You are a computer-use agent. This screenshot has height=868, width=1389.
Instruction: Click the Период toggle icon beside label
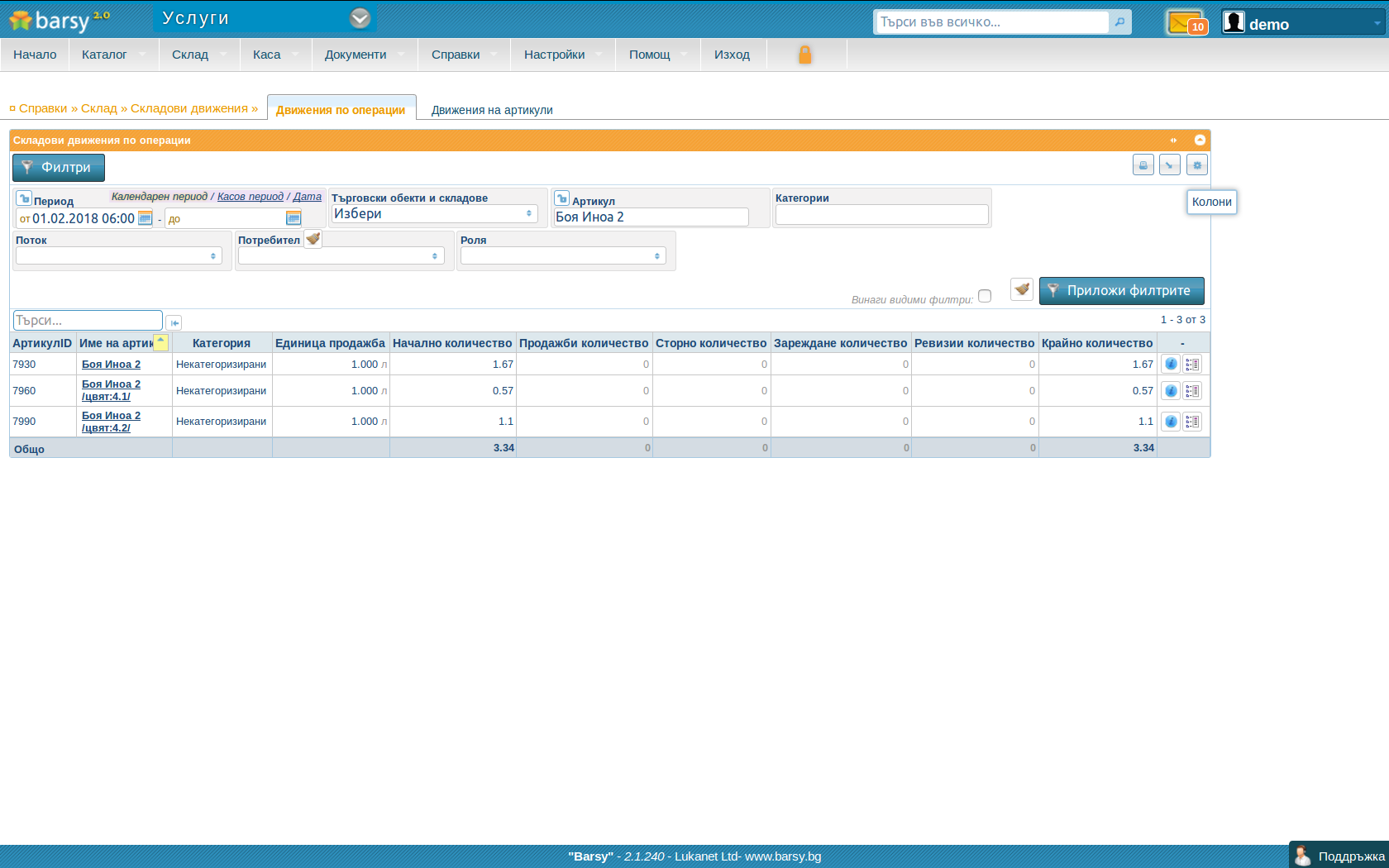pos(24,198)
